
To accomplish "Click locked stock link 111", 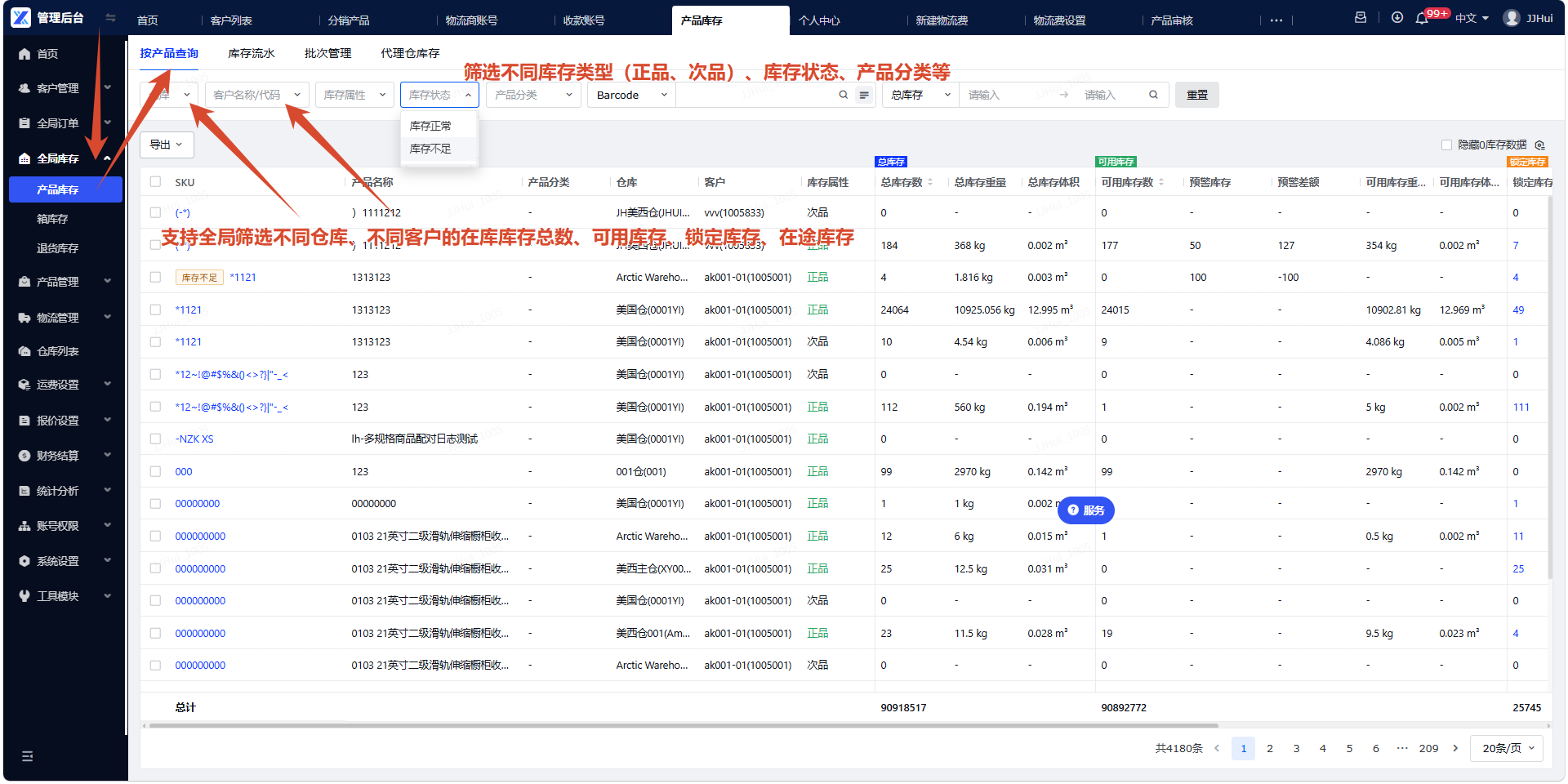I will point(1521,407).
